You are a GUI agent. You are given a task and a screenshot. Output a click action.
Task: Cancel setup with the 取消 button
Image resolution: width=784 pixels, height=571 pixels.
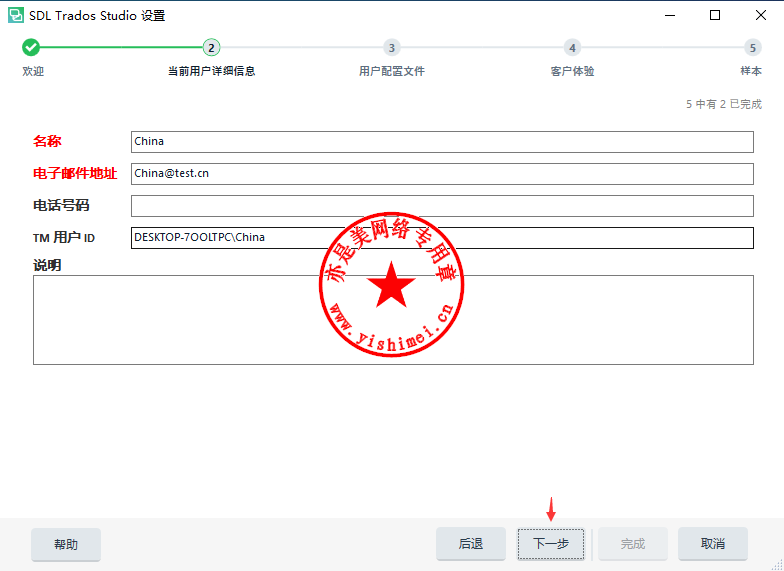713,544
